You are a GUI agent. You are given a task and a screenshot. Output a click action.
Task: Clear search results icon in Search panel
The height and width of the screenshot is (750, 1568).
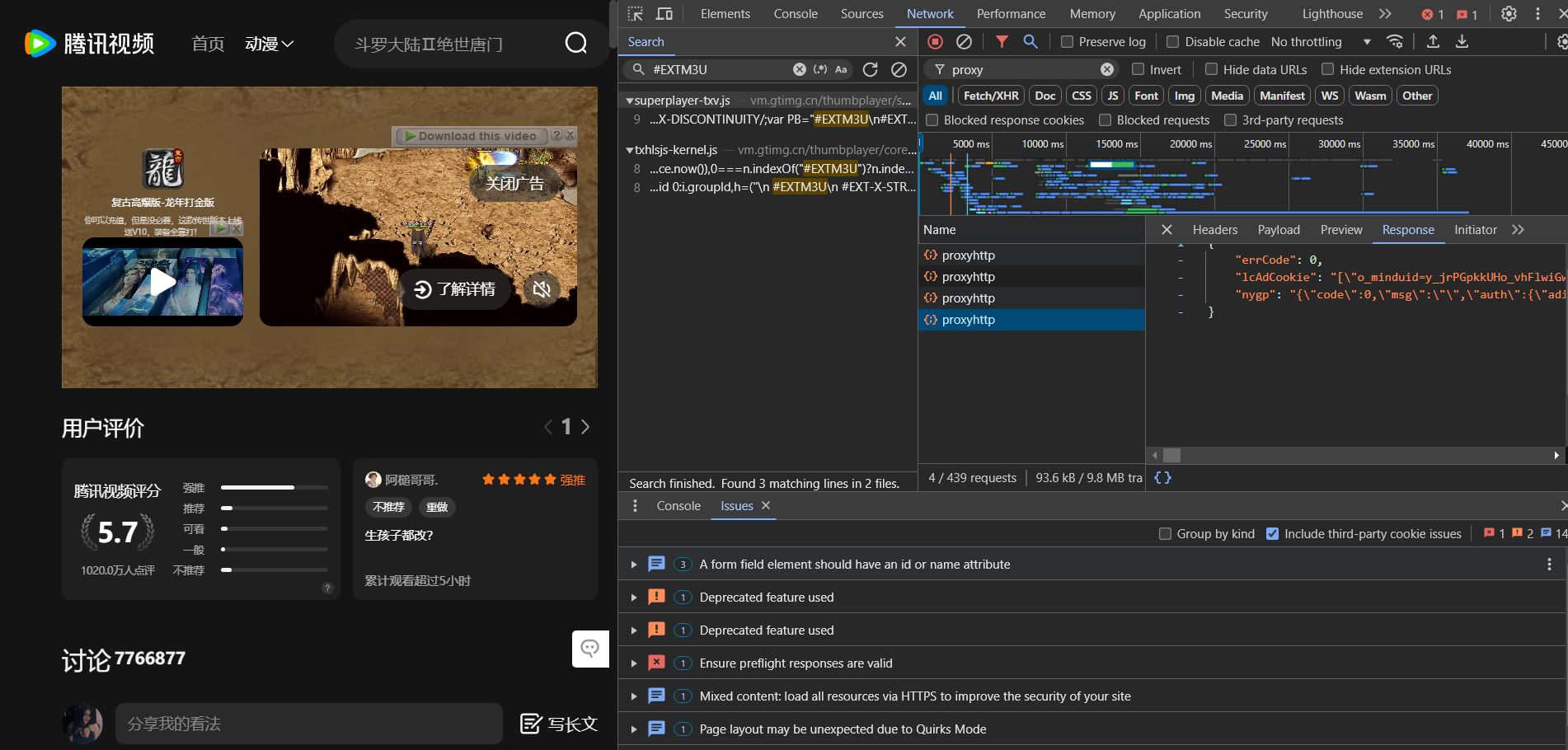pos(899,69)
